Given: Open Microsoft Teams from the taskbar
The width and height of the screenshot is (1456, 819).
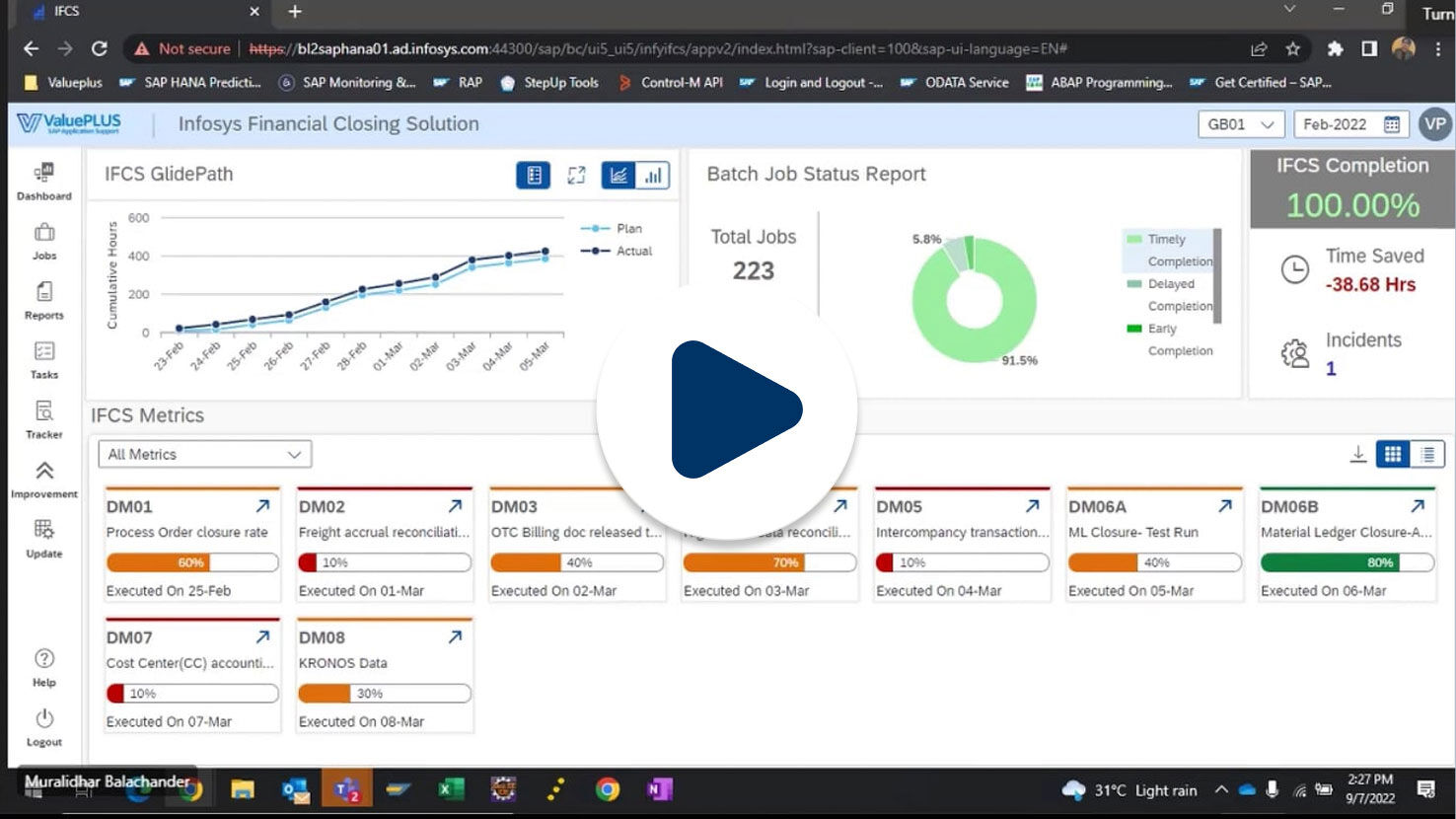Looking at the screenshot, I should [x=346, y=789].
